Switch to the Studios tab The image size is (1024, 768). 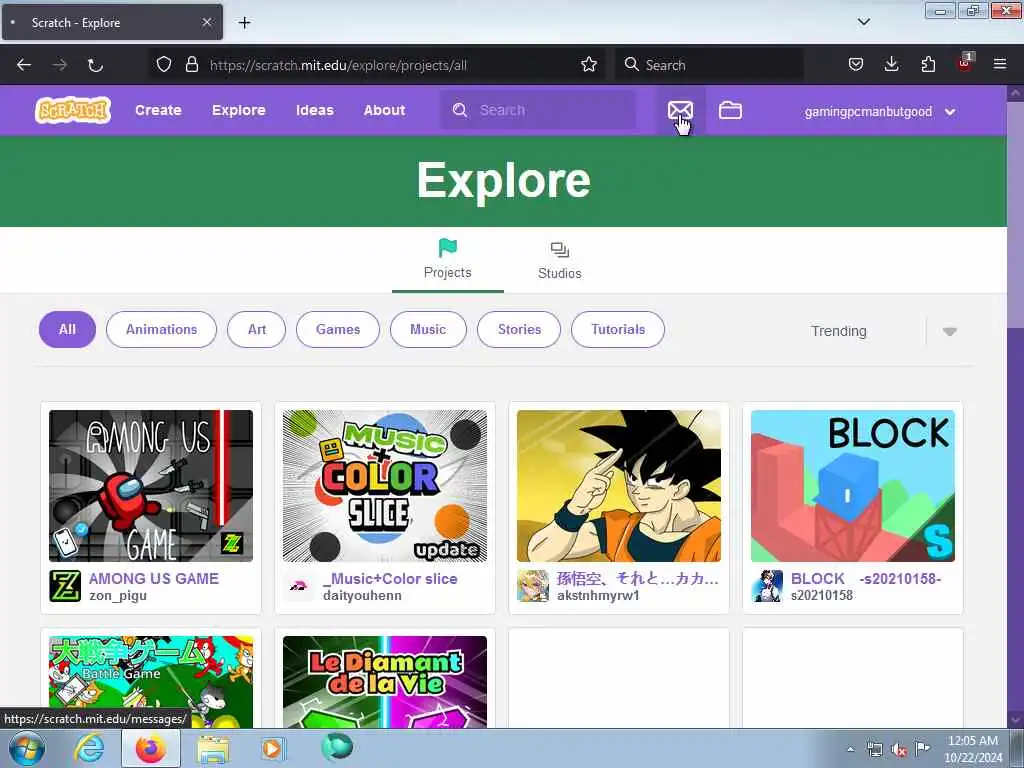click(560, 259)
